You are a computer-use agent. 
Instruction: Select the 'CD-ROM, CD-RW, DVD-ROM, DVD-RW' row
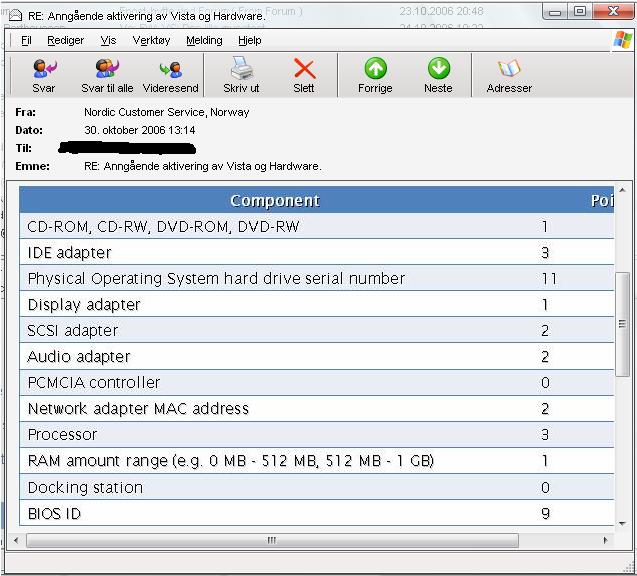(316, 226)
